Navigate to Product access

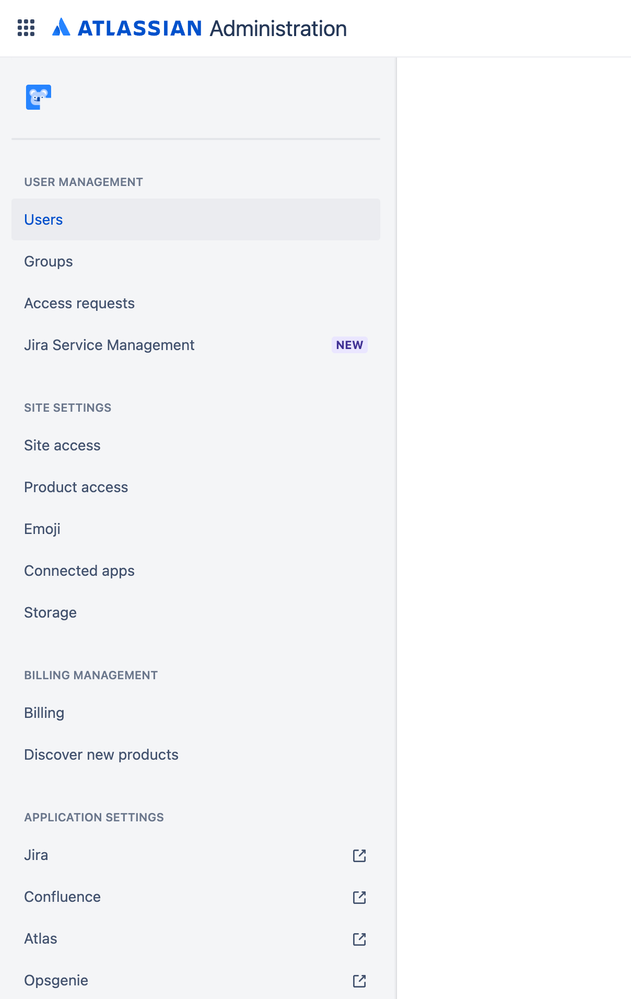(x=196, y=487)
